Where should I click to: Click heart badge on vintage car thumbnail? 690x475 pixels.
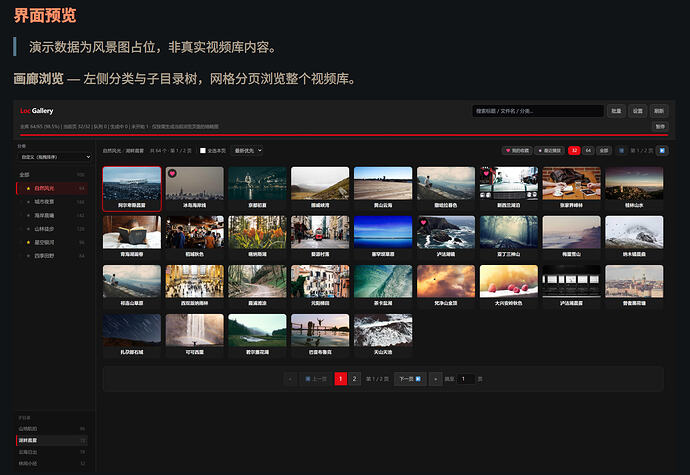pyautogui.click(x=486, y=173)
